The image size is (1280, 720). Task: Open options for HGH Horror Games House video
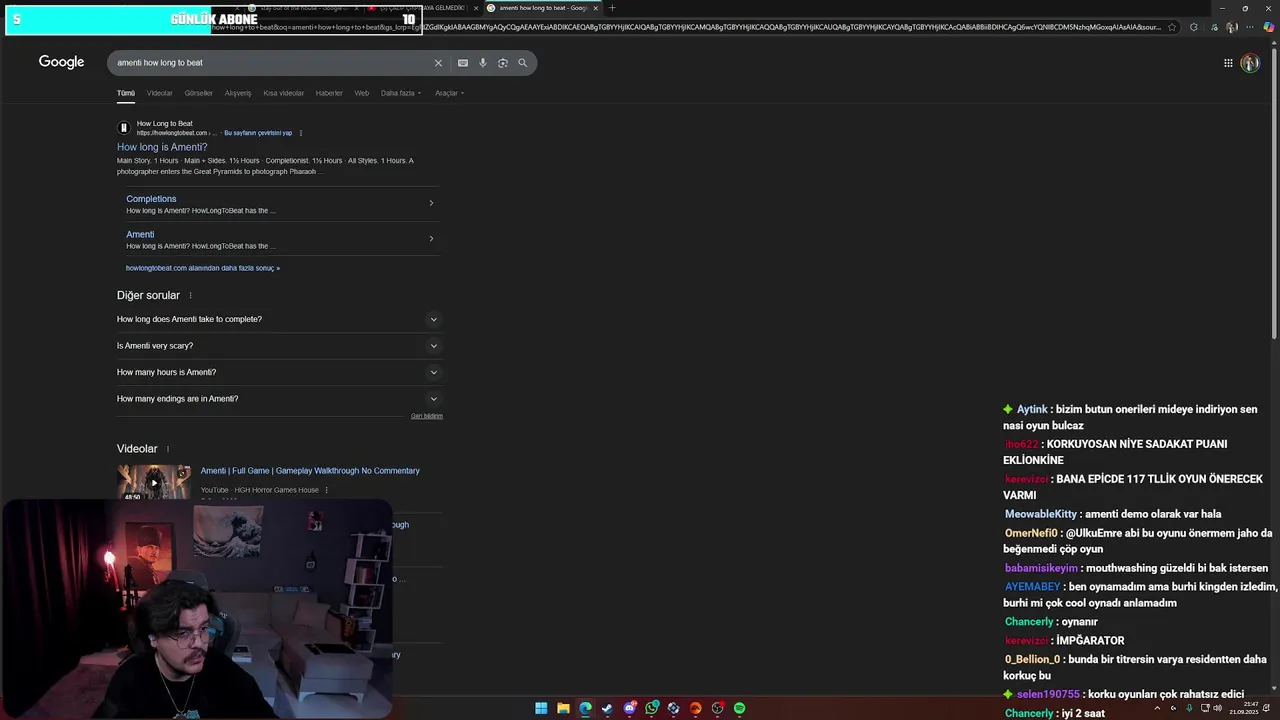pyautogui.click(x=327, y=490)
